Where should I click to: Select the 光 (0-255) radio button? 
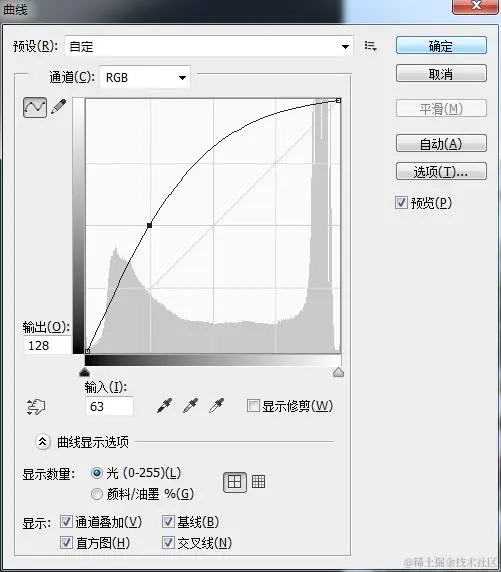pyautogui.click(x=97, y=473)
